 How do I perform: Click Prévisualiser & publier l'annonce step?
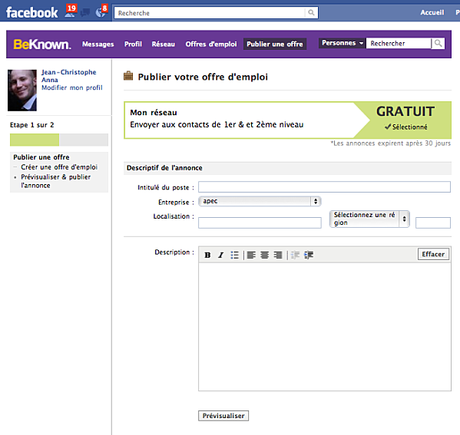tap(56, 181)
